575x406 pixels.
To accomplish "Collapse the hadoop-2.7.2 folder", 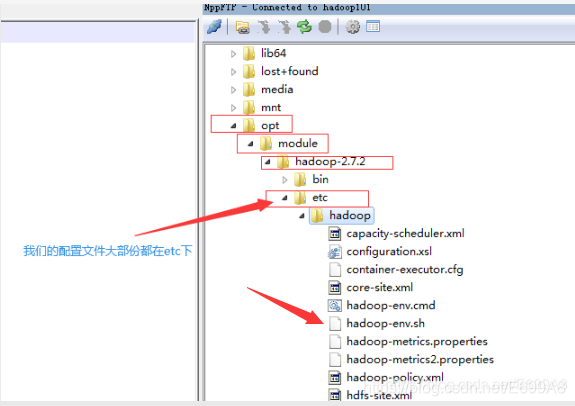I will (x=268, y=162).
